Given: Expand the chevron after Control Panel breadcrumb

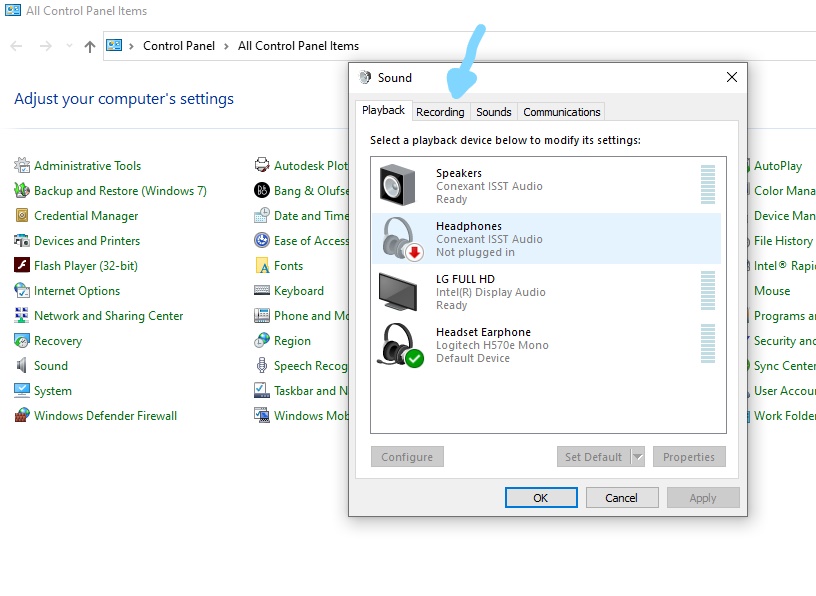Looking at the screenshot, I should pyautogui.click(x=226, y=46).
